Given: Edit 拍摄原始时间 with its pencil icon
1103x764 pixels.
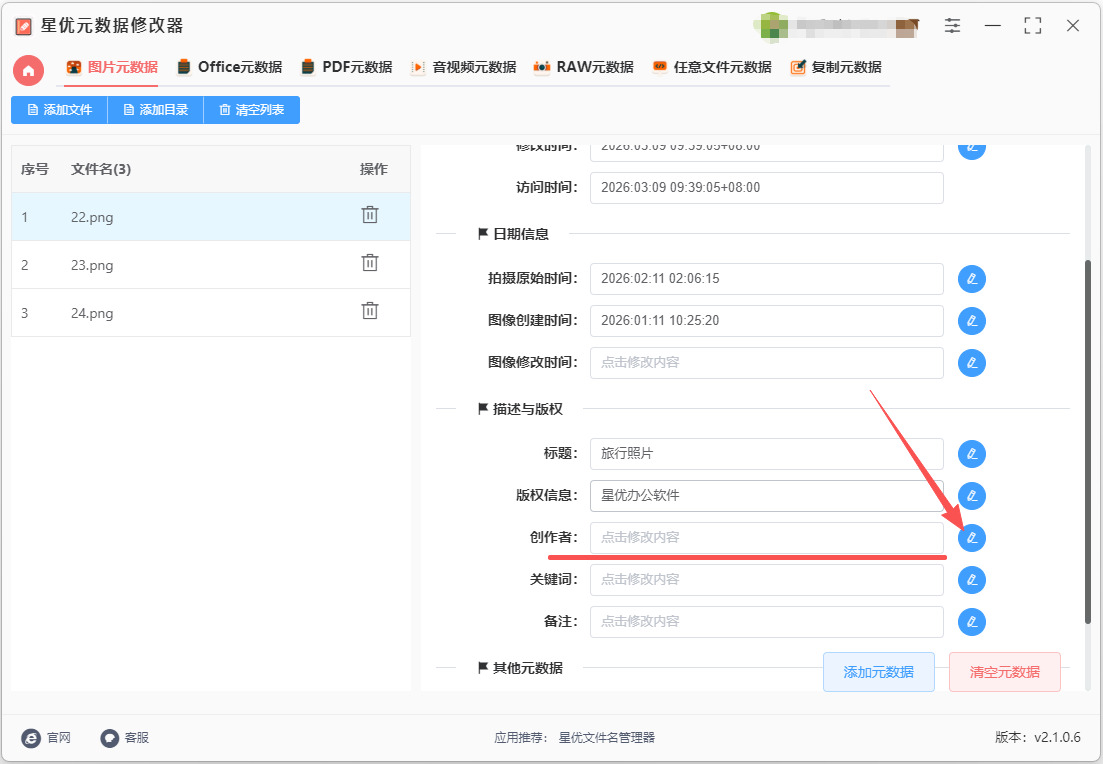Looking at the screenshot, I should (971, 279).
